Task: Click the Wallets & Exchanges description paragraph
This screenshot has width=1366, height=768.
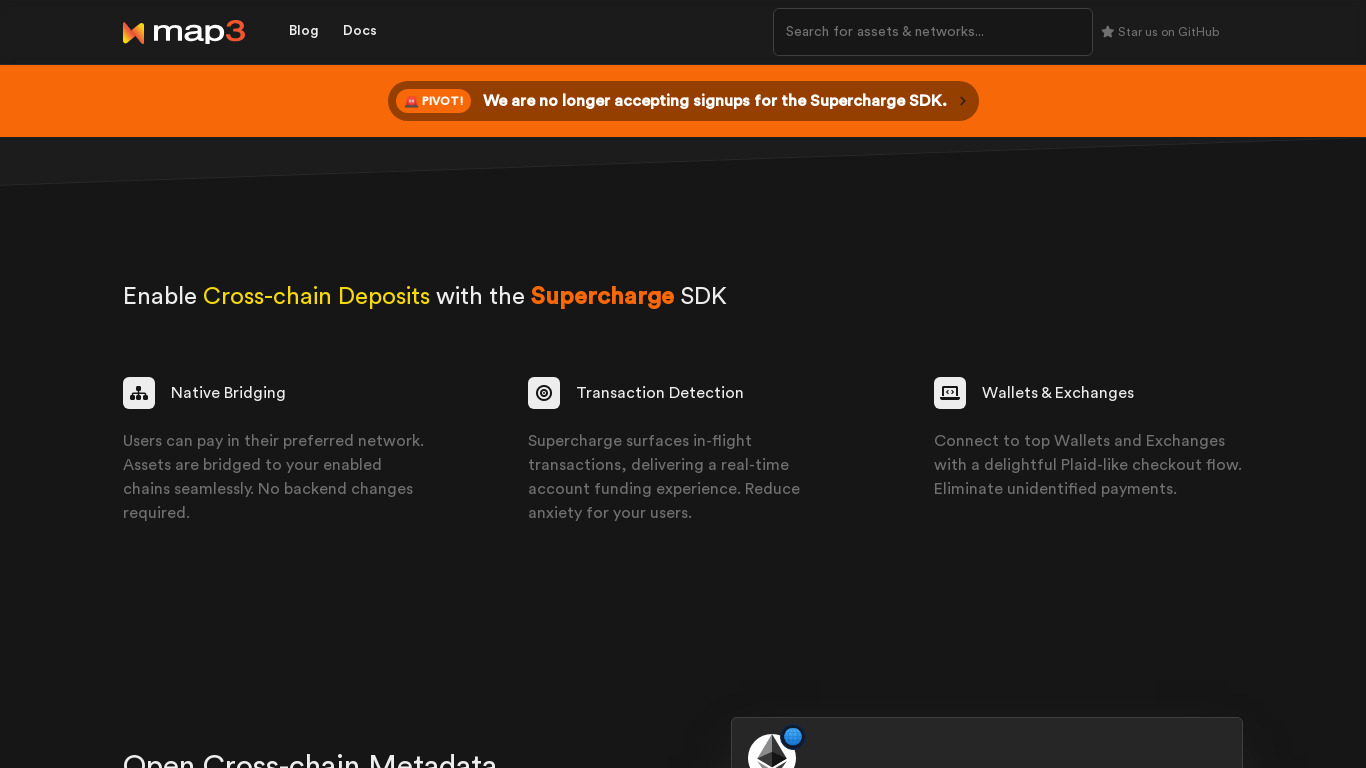Action: [x=1088, y=465]
